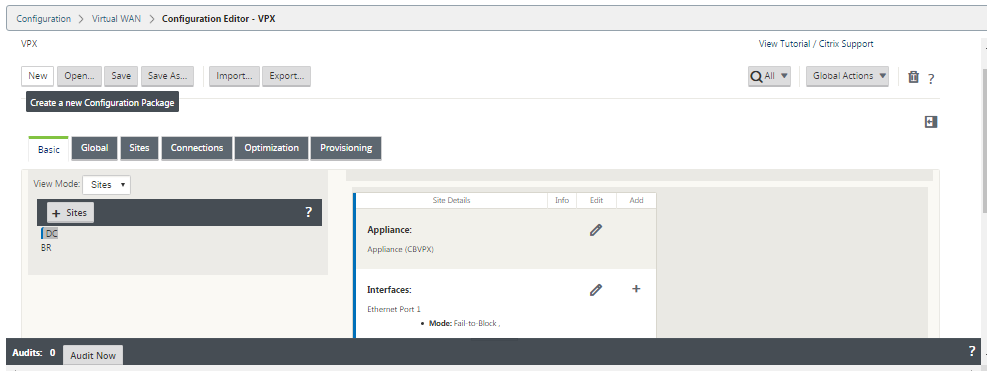This screenshot has height=376, width=995.
Task: Add an interface with the plus icon
Action: point(636,289)
